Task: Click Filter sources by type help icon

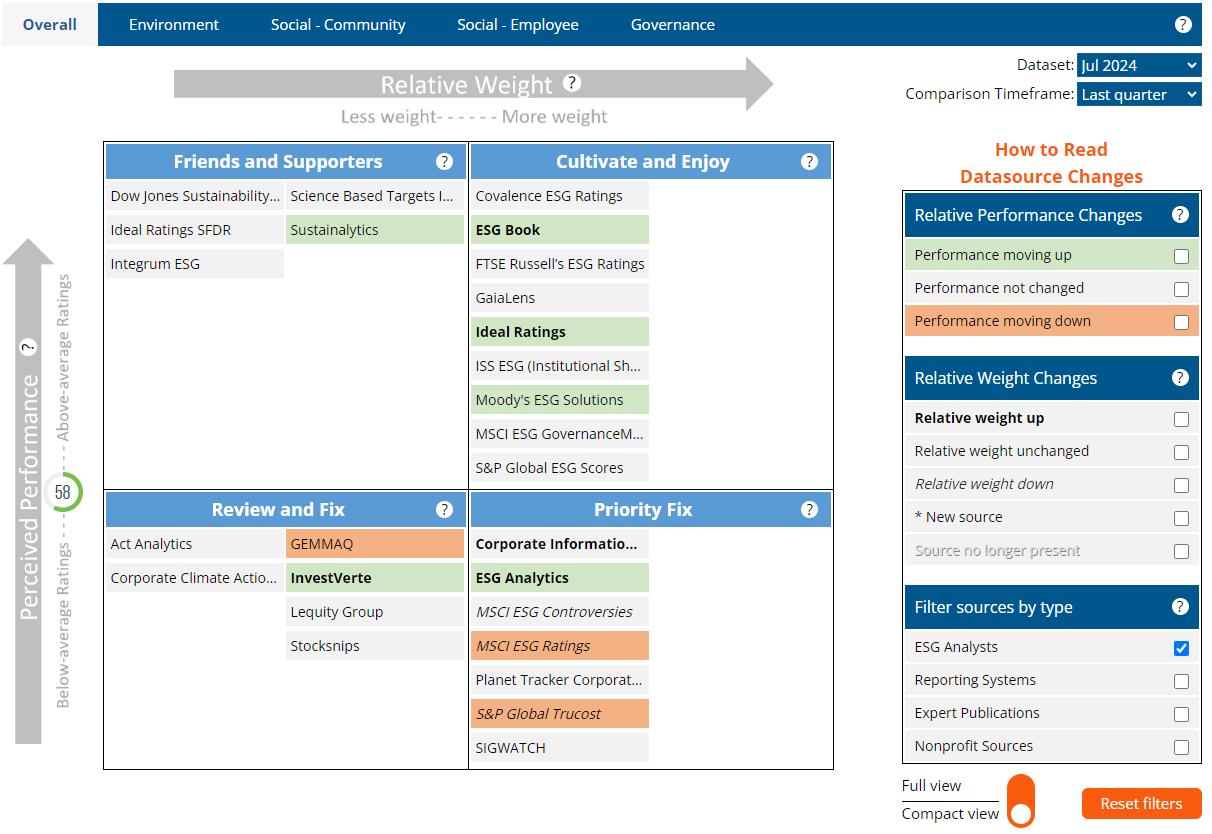Action: [1180, 607]
